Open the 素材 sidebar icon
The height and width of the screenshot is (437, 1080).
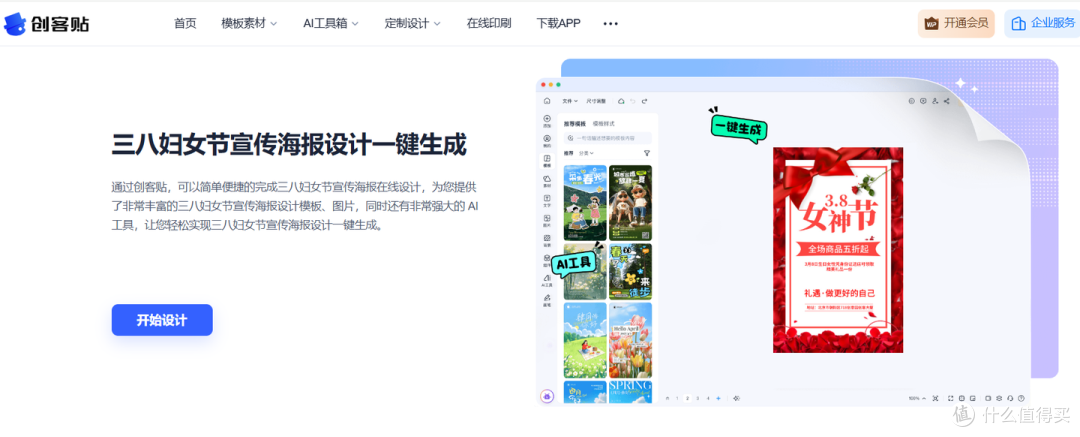tap(547, 182)
